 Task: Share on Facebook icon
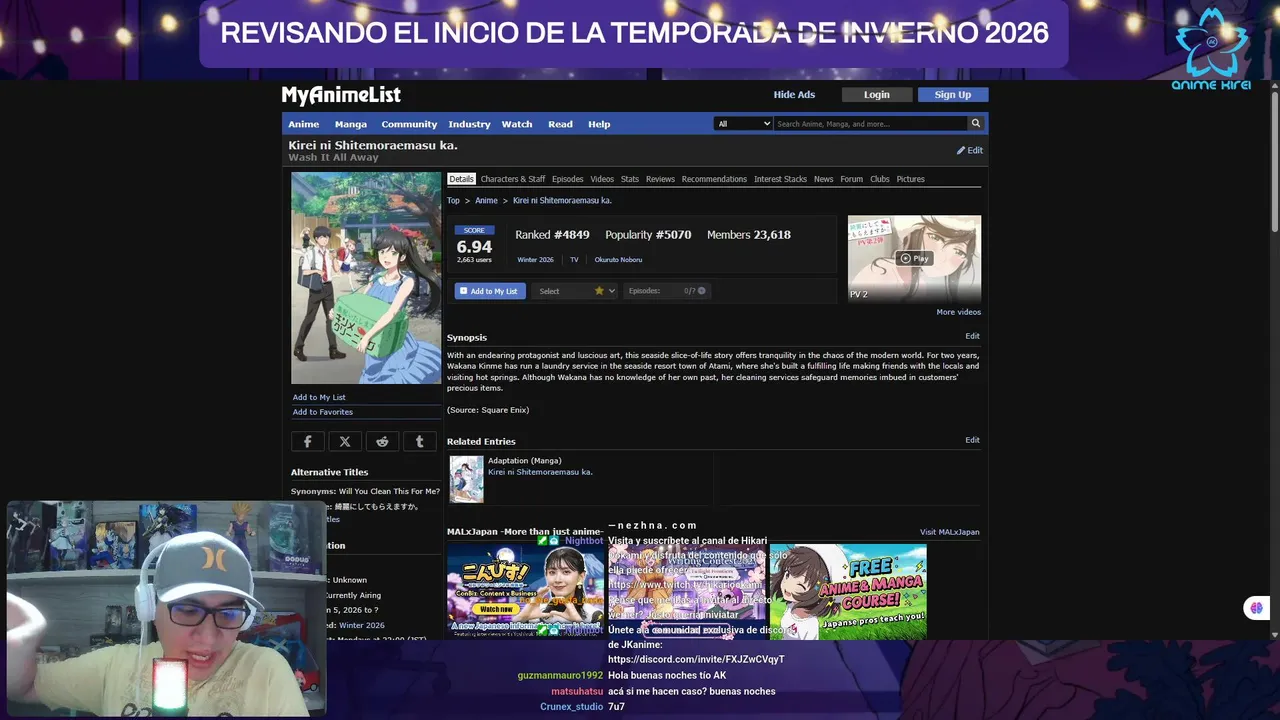tap(308, 441)
